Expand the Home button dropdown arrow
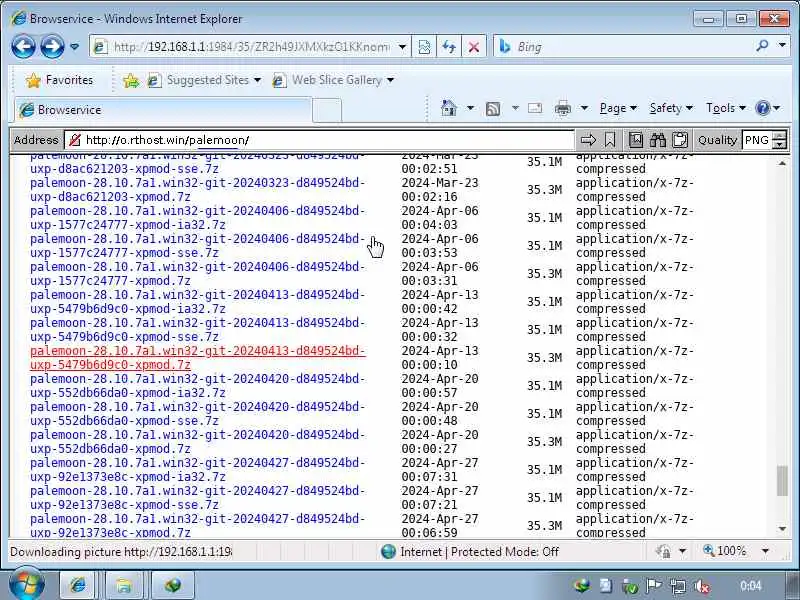Image resolution: width=800 pixels, height=600 pixels. point(470,108)
